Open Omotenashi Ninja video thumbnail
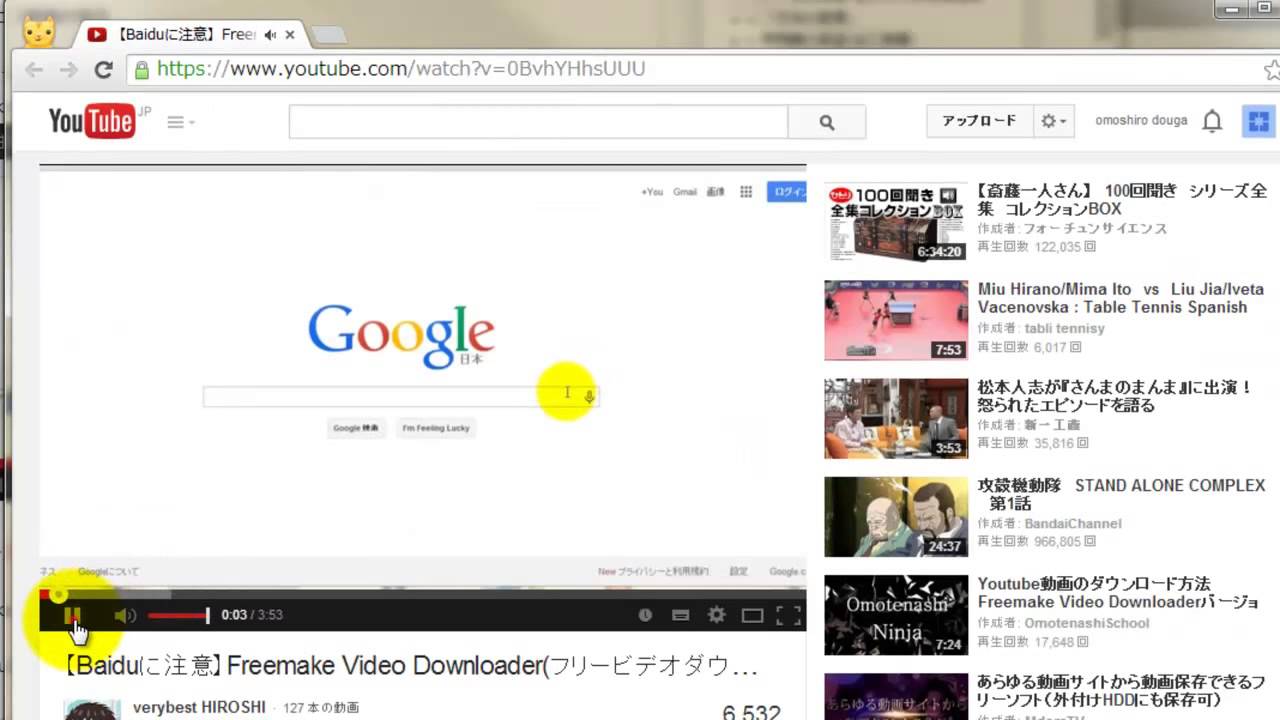 coord(896,614)
